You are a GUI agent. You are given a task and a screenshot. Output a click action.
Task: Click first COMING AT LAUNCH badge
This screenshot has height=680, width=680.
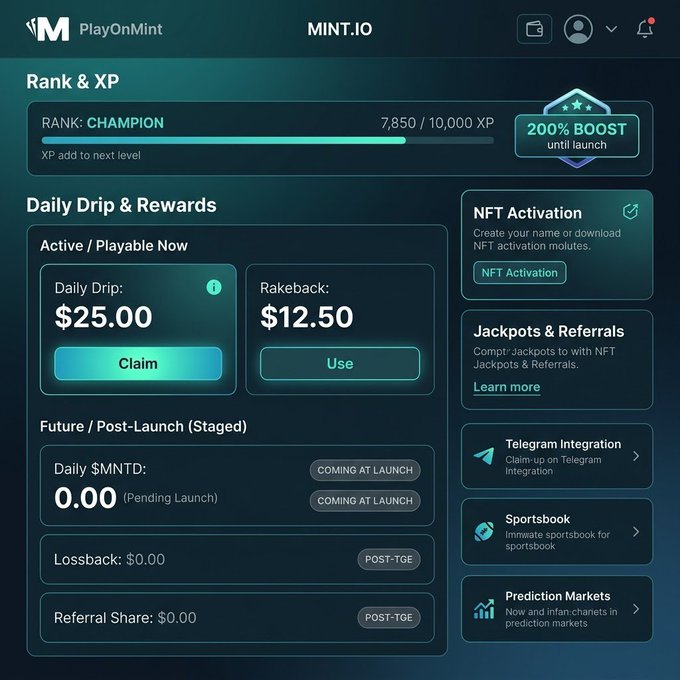(x=365, y=470)
